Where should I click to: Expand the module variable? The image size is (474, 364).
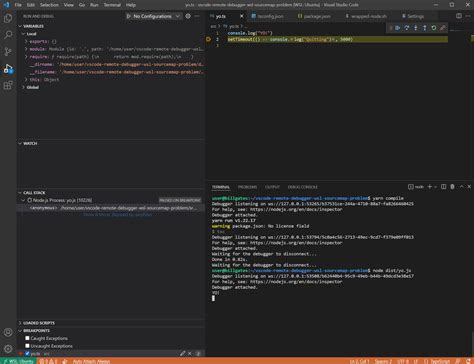coord(26,49)
